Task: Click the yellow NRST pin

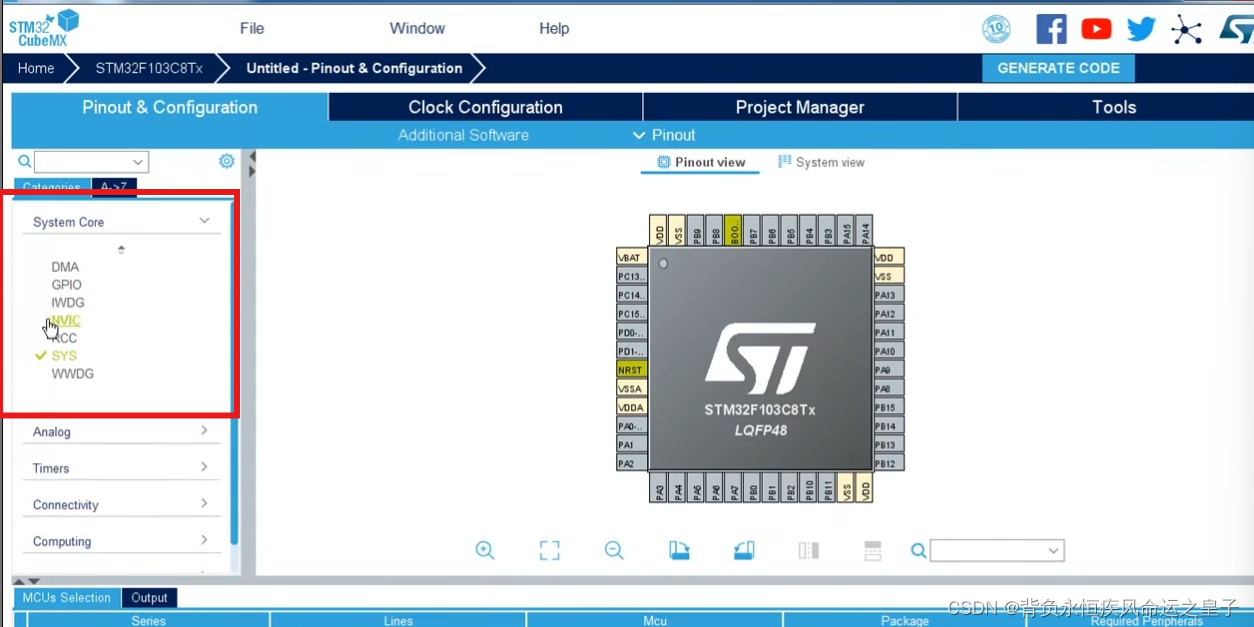Action: click(x=629, y=369)
